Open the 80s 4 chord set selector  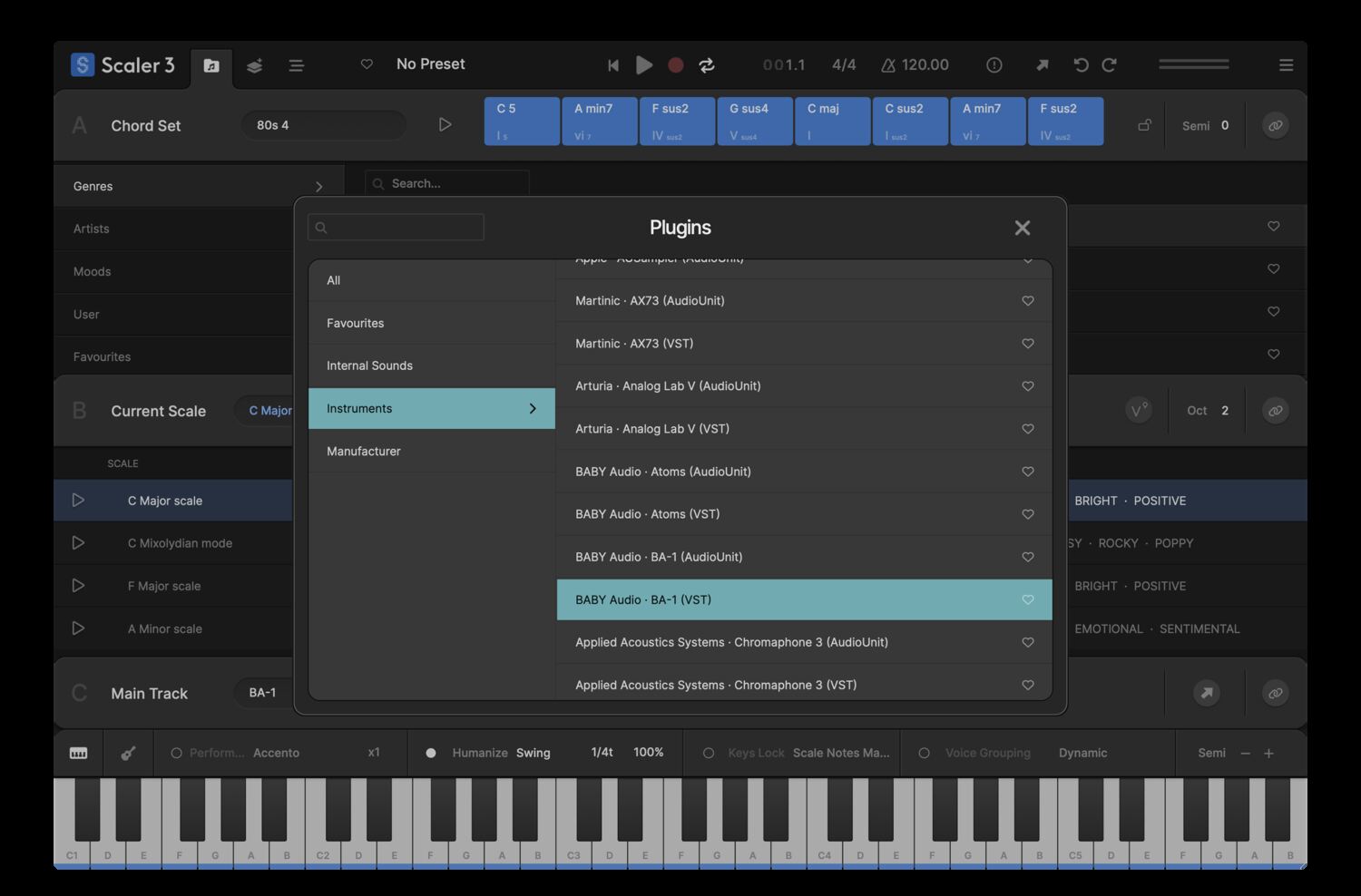pos(323,125)
